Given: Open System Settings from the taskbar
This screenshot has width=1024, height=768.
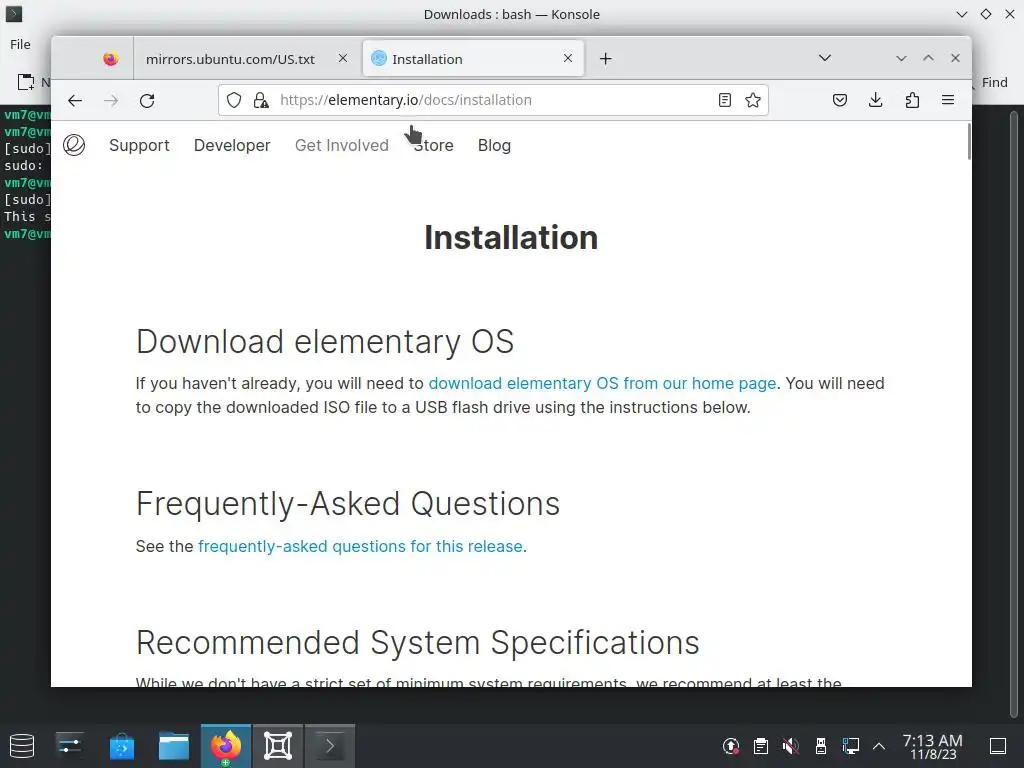Looking at the screenshot, I should [69, 746].
